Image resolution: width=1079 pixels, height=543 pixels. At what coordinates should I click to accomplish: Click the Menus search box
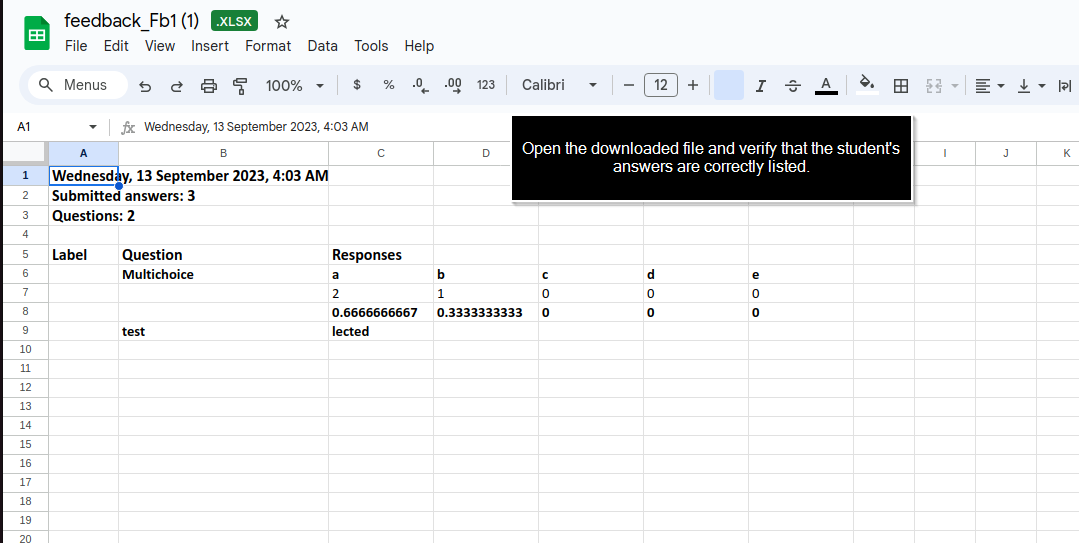tap(78, 85)
